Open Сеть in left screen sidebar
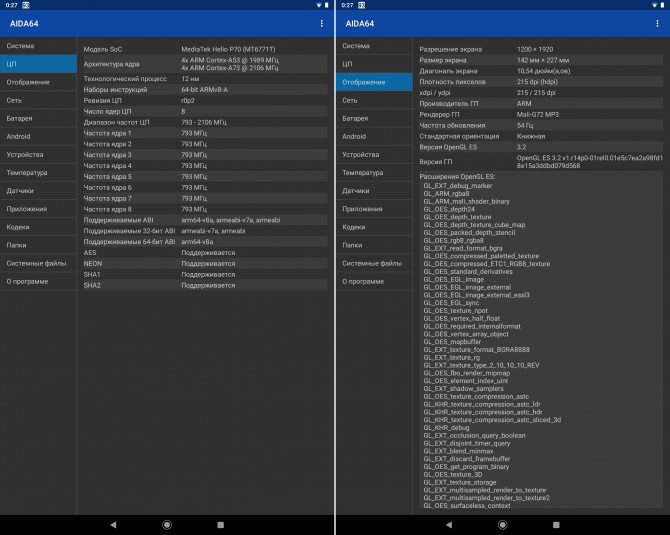The image size is (670, 535). pyautogui.click(x=38, y=100)
